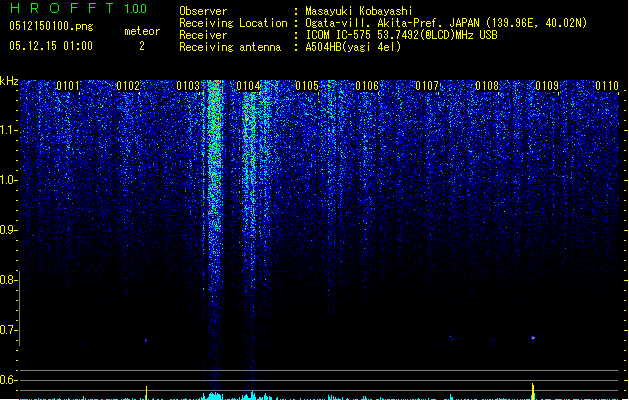This screenshot has width=629, height=400.
Task: Click the 0103 time marker
Action: pos(188,86)
